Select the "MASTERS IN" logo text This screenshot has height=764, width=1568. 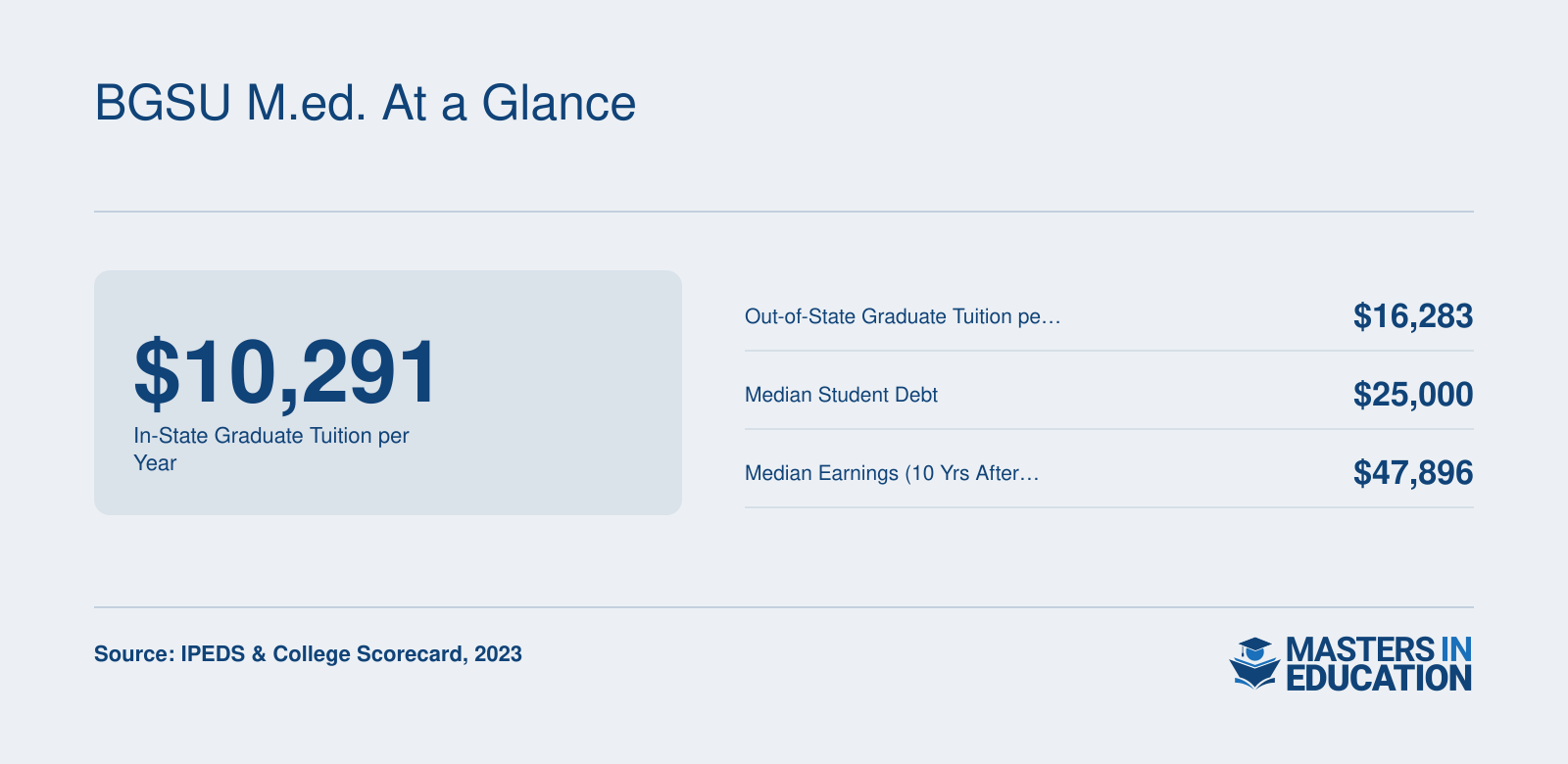(1379, 649)
